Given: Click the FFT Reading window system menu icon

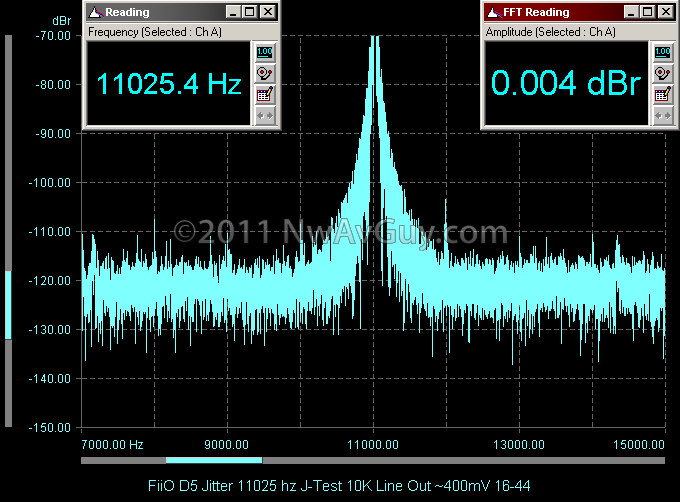Looking at the screenshot, I should point(492,12).
